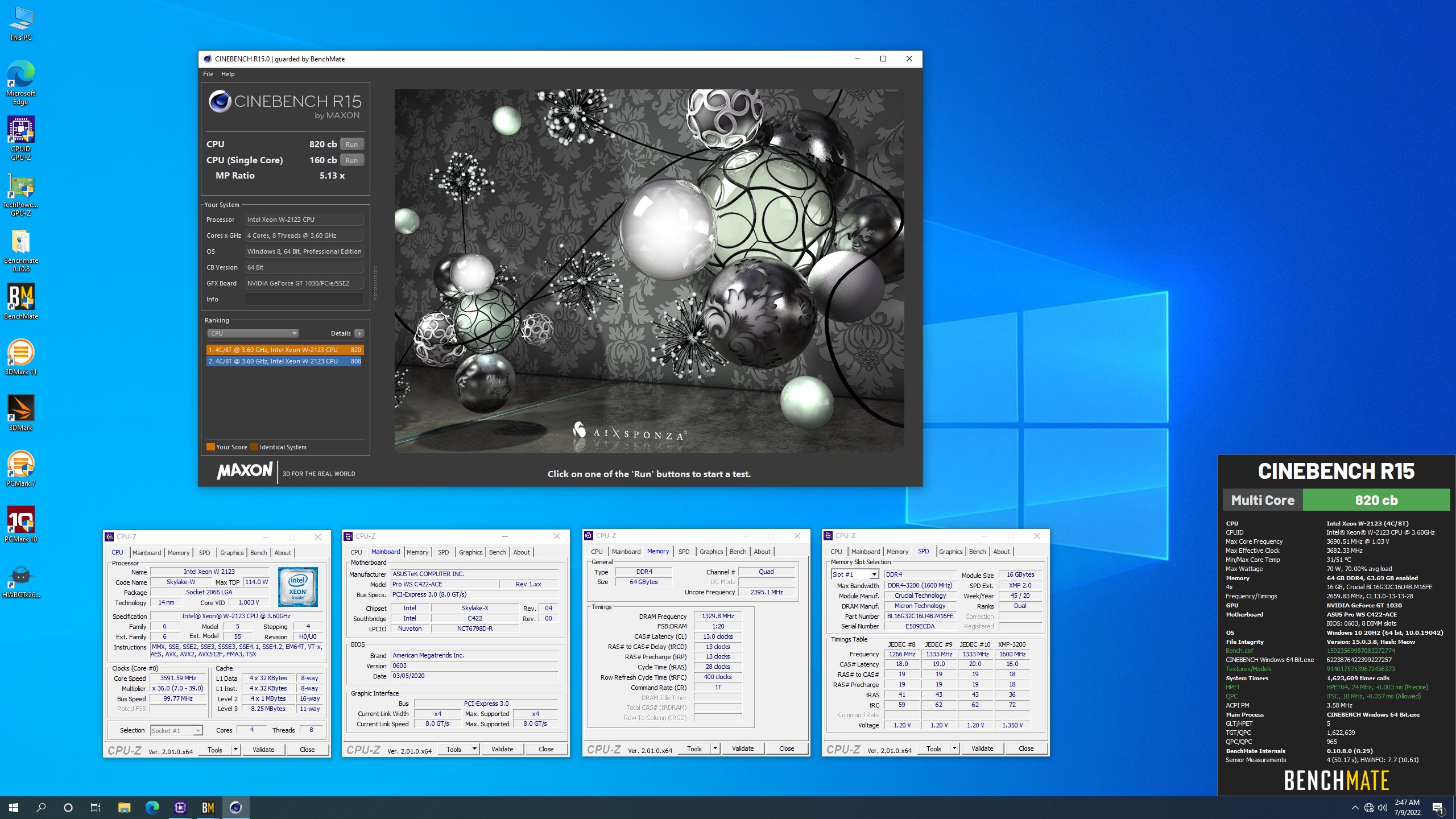Switch to Cinebench taskbar icon

[235, 808]
